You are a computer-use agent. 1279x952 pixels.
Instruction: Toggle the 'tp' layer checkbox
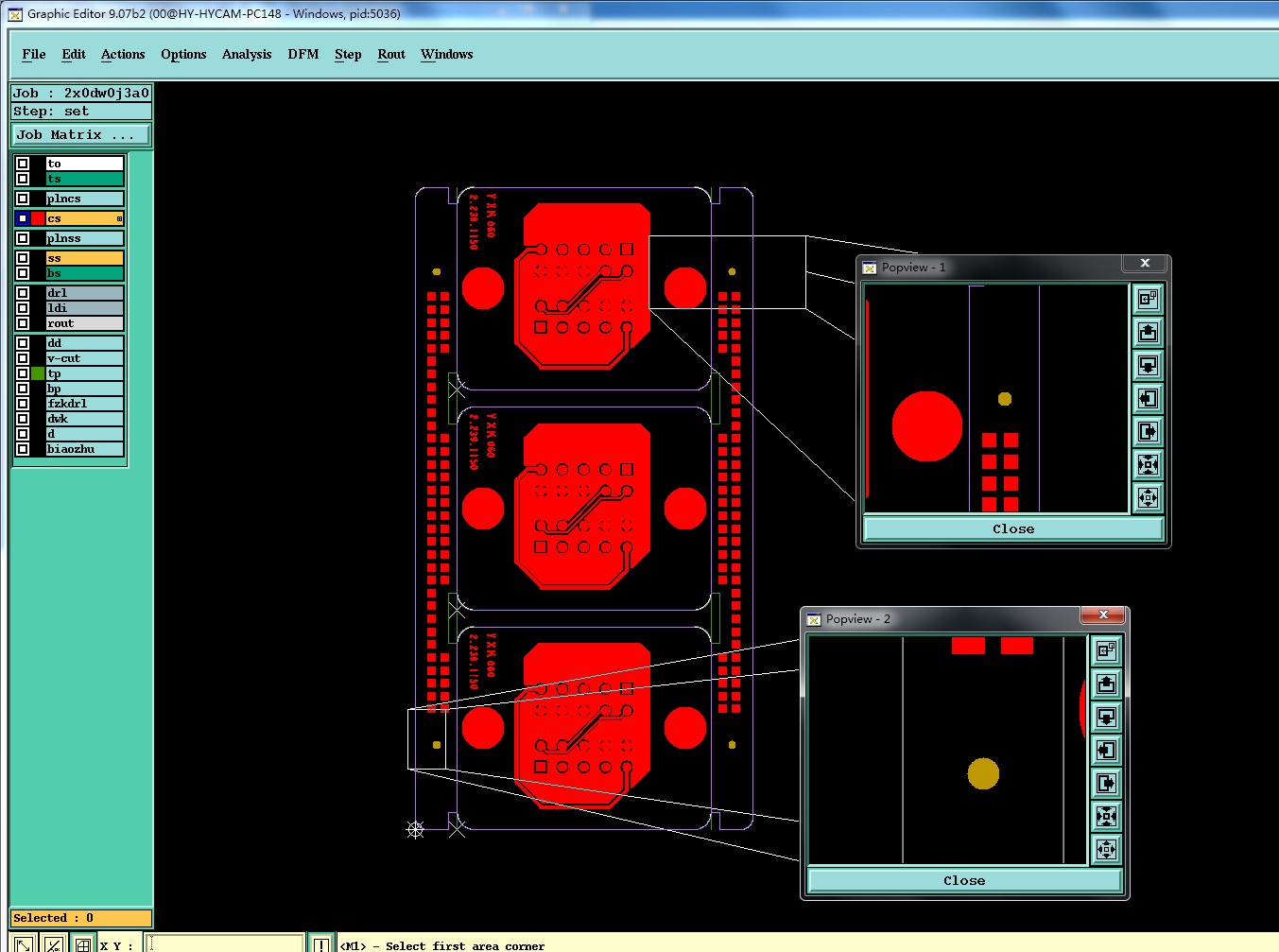click(23, 373)
